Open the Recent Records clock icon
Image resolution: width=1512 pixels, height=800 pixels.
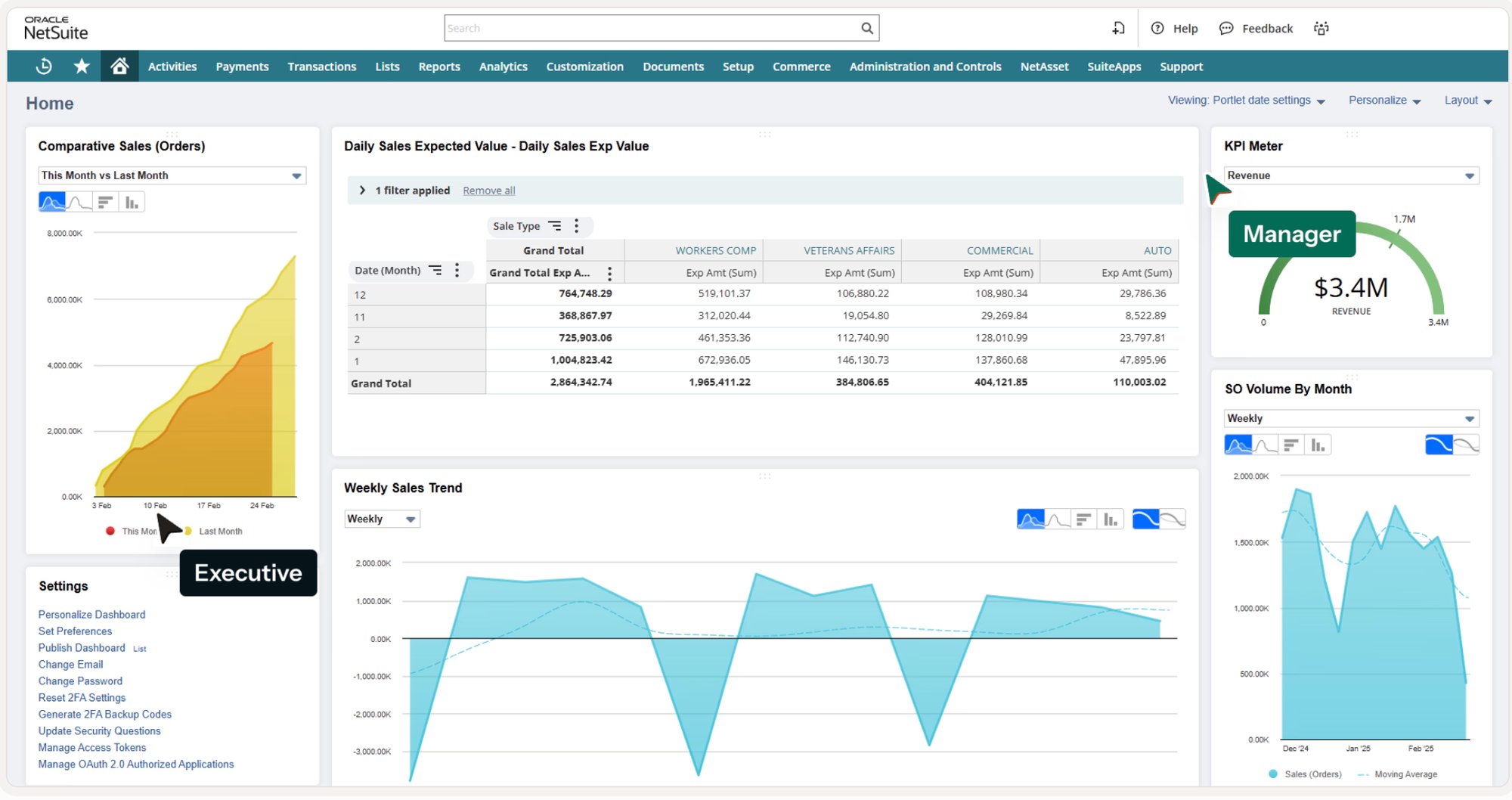click(43, 67)
